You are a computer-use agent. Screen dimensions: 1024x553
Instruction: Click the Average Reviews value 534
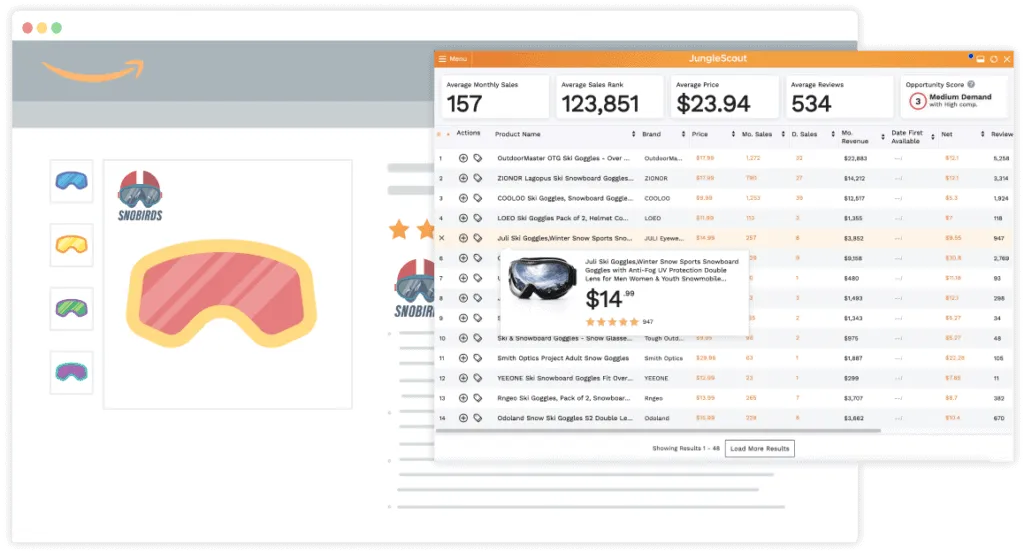pos(811,104)
